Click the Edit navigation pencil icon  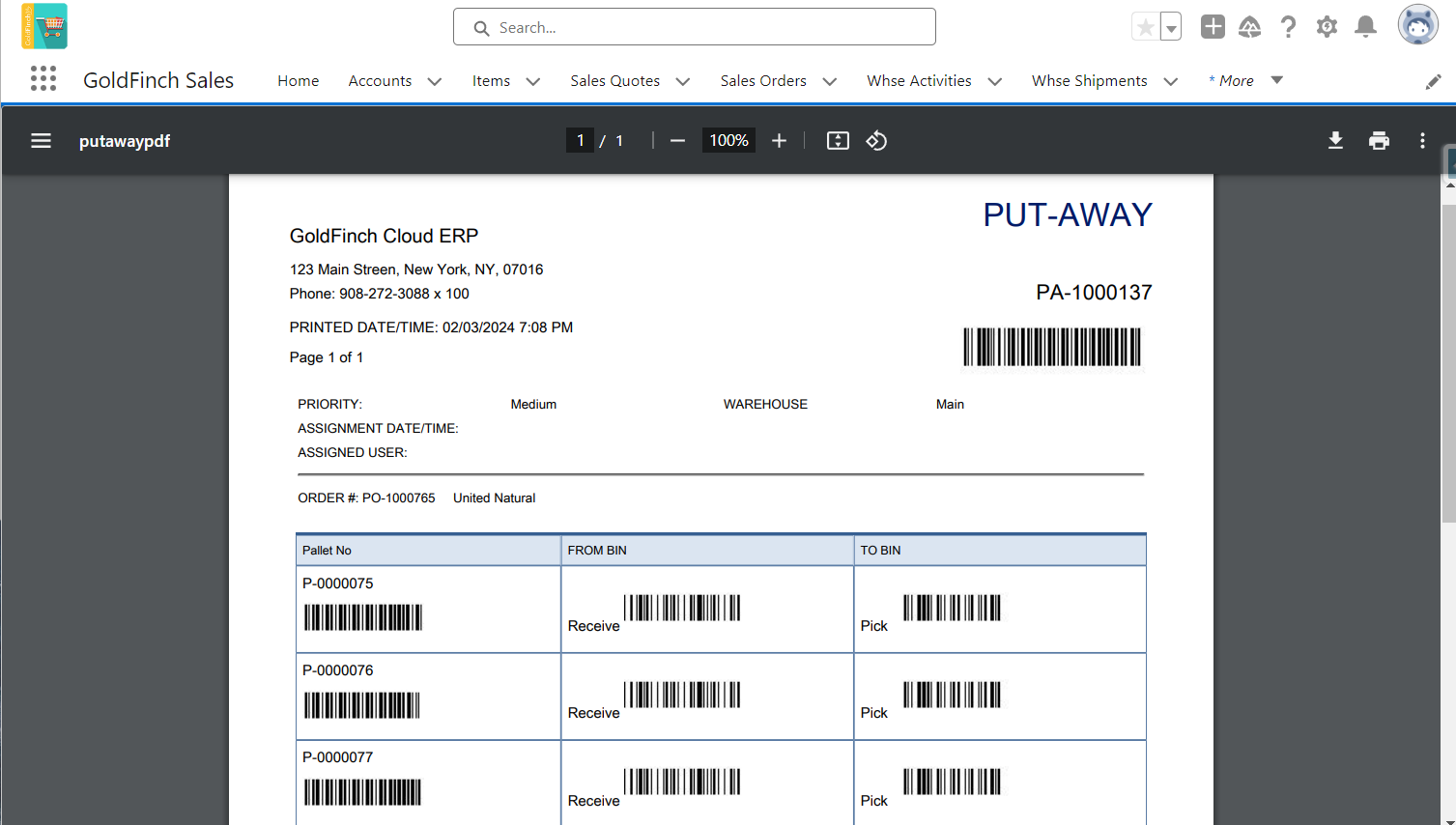[x=1433, y=82]
